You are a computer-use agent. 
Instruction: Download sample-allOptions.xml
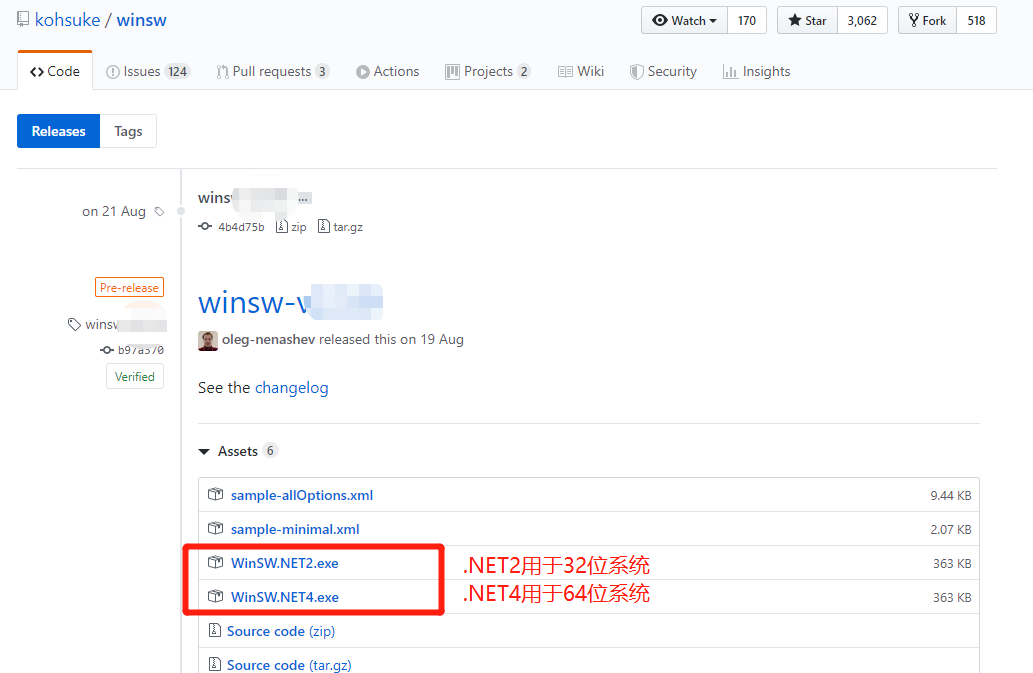pyautogui.click(x=302, y=495)
